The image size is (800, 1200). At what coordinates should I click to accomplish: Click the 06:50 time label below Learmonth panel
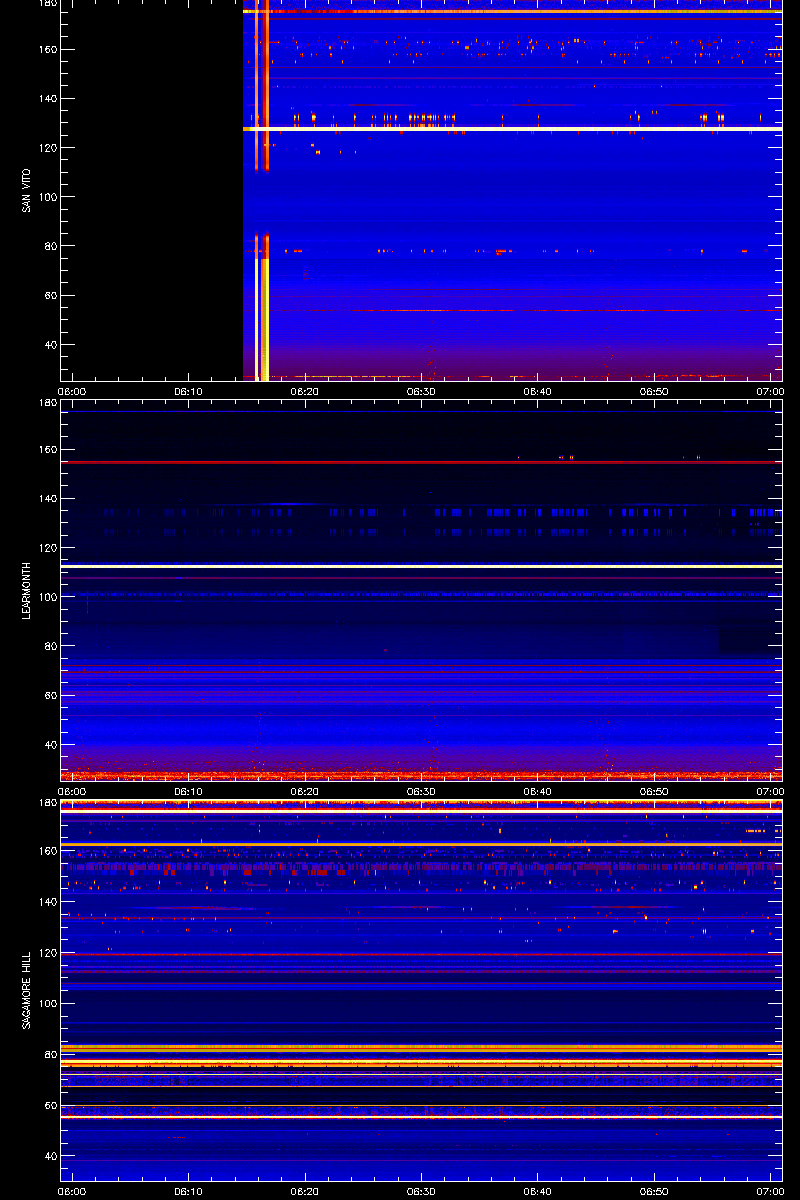tap(654, 791)
